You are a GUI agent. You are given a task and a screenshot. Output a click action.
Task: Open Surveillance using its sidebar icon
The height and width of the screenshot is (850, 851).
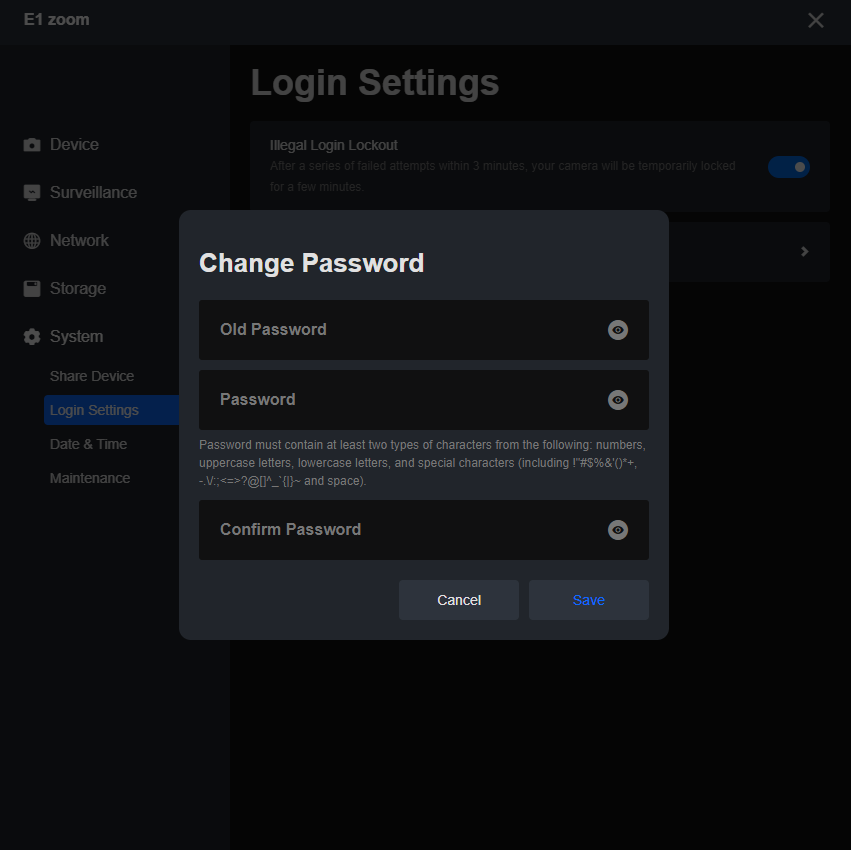pyautogui.click(x=31, y=192)
